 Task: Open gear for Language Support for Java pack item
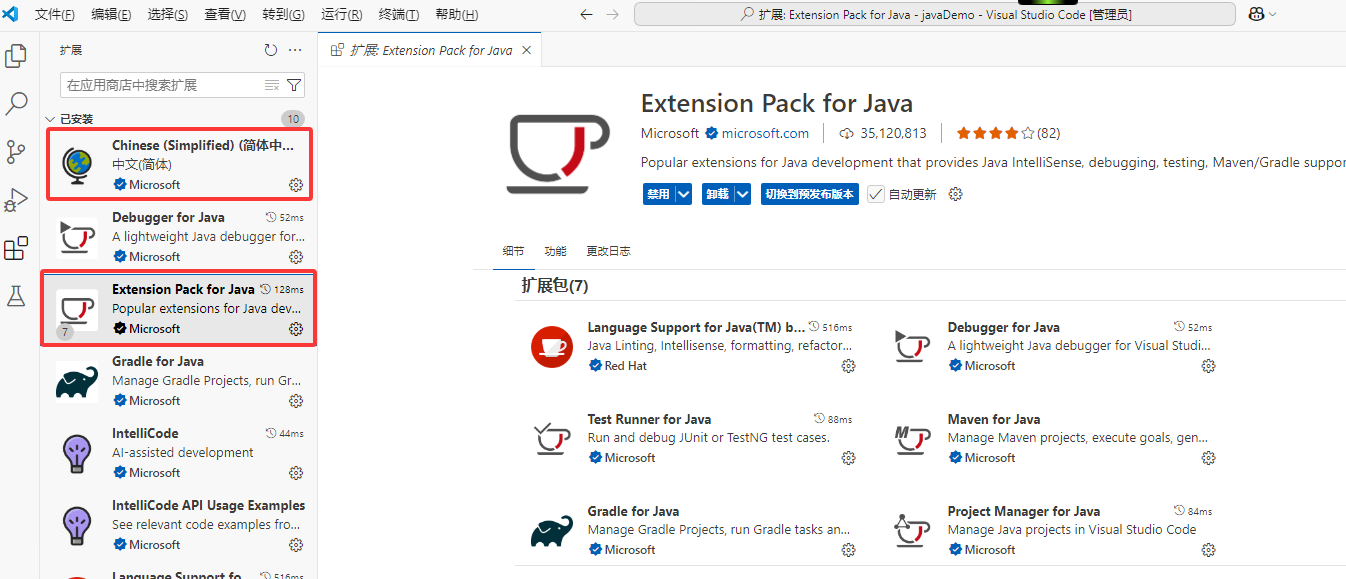tap(849, 366)
